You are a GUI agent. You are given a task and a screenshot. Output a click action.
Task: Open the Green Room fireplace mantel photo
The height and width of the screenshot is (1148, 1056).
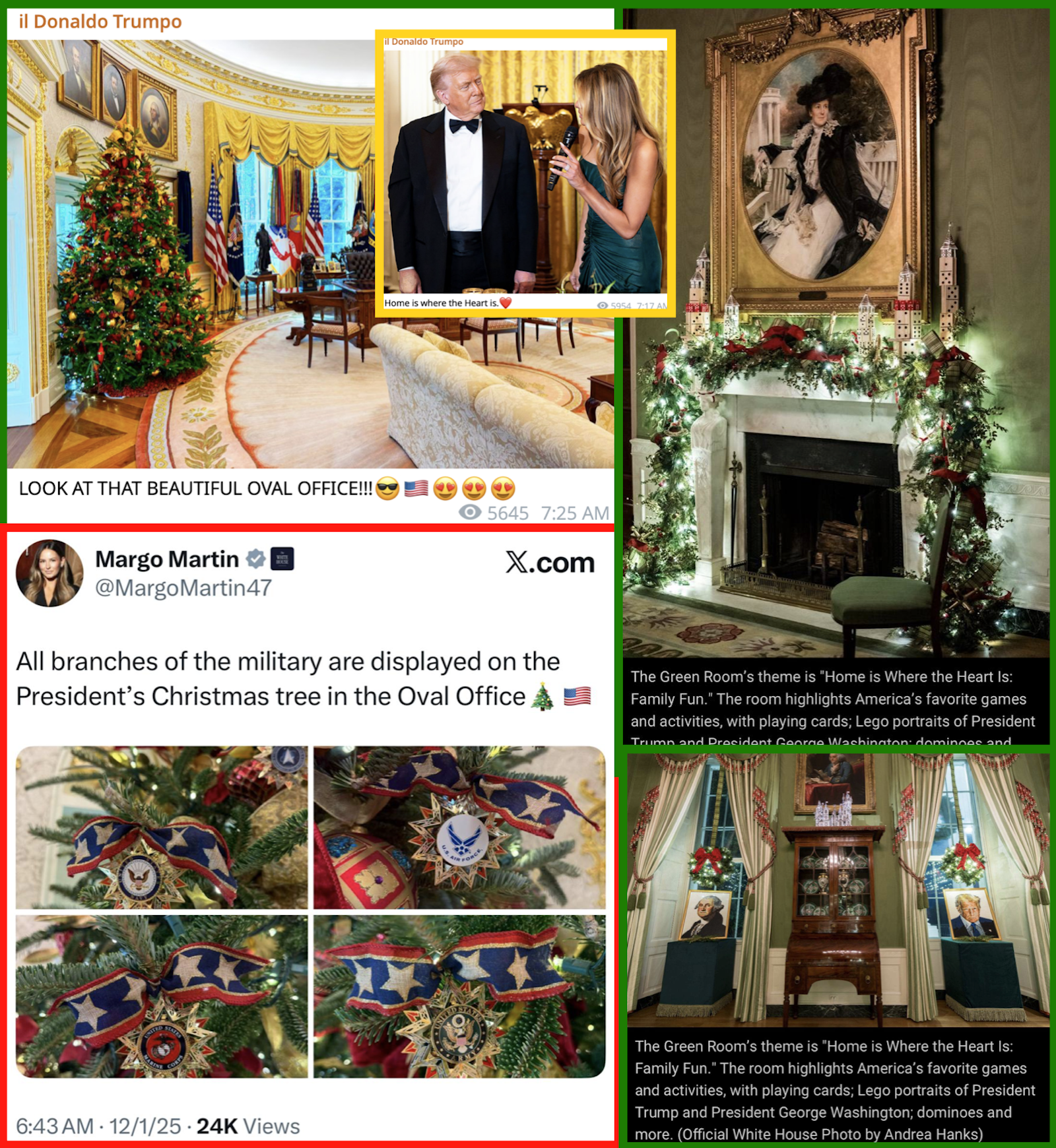(x=836, y=333)
